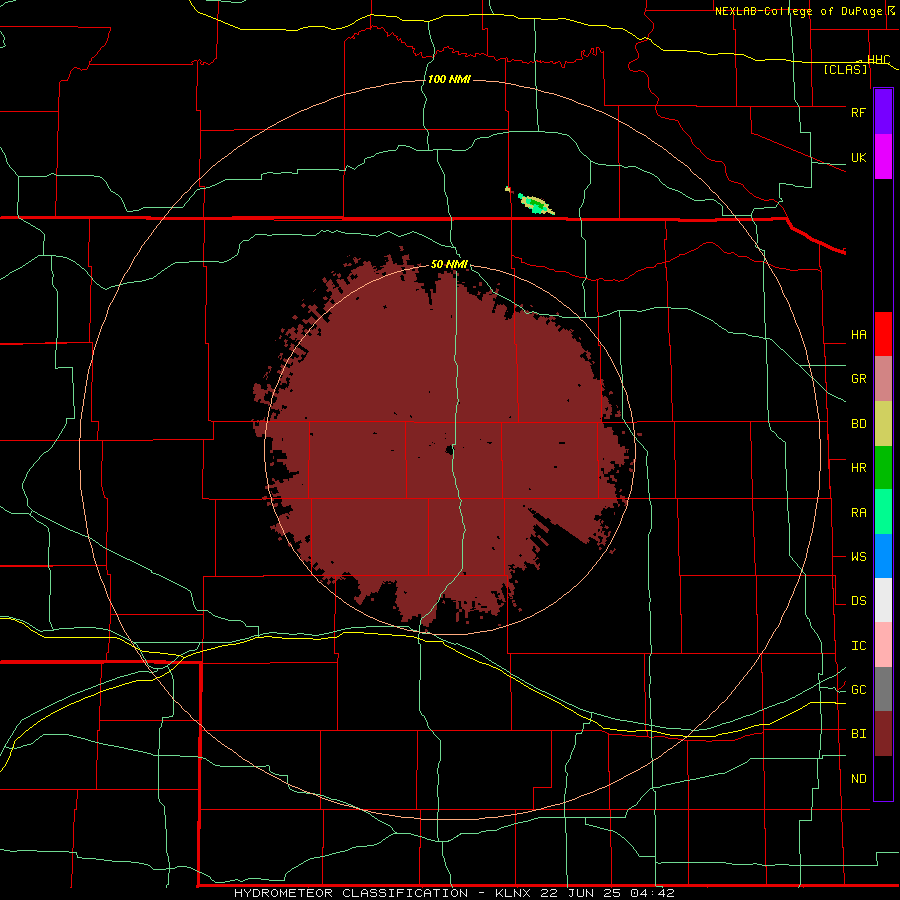The height and width of the screenshot is (900, 900).
Task: Click the RF legend label
Action: [858, 112]
